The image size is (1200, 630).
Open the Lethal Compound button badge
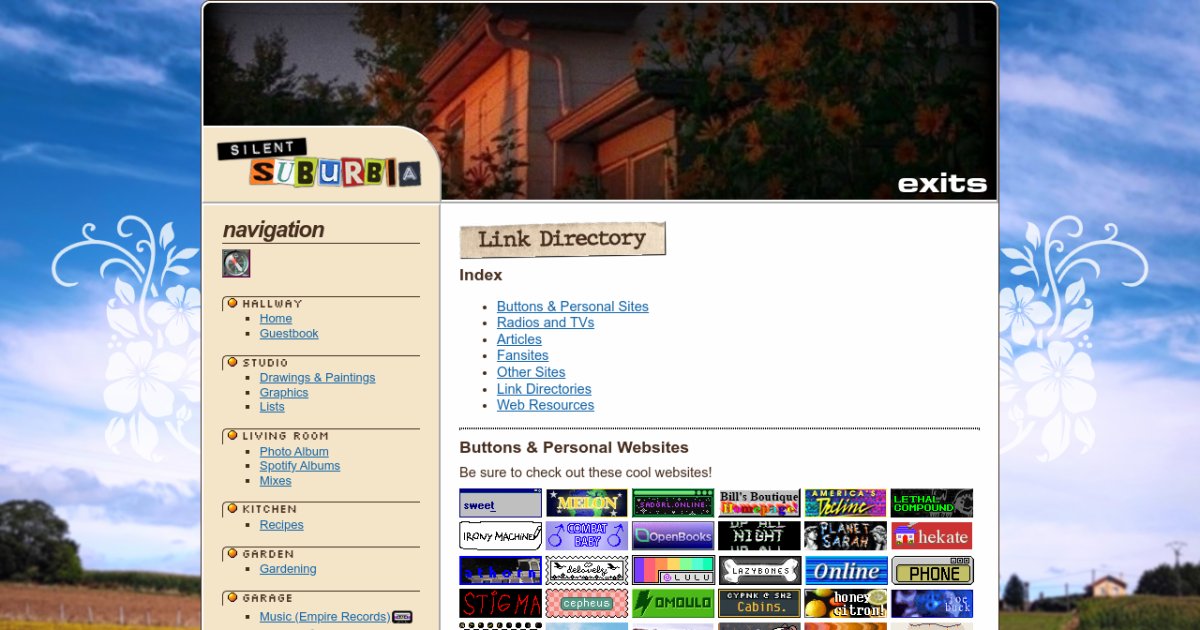point(931,503)
